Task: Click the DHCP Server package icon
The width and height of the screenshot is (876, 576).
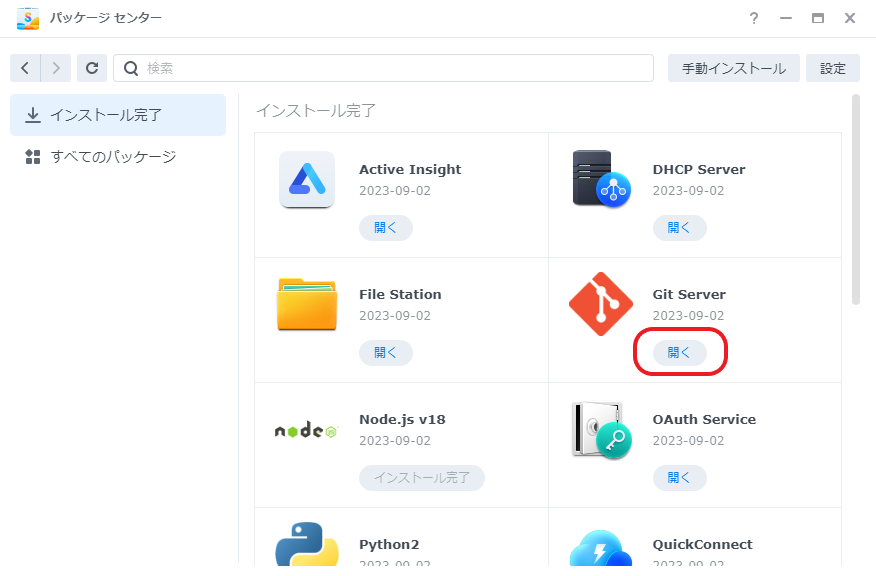Action: tap(601, 180)
